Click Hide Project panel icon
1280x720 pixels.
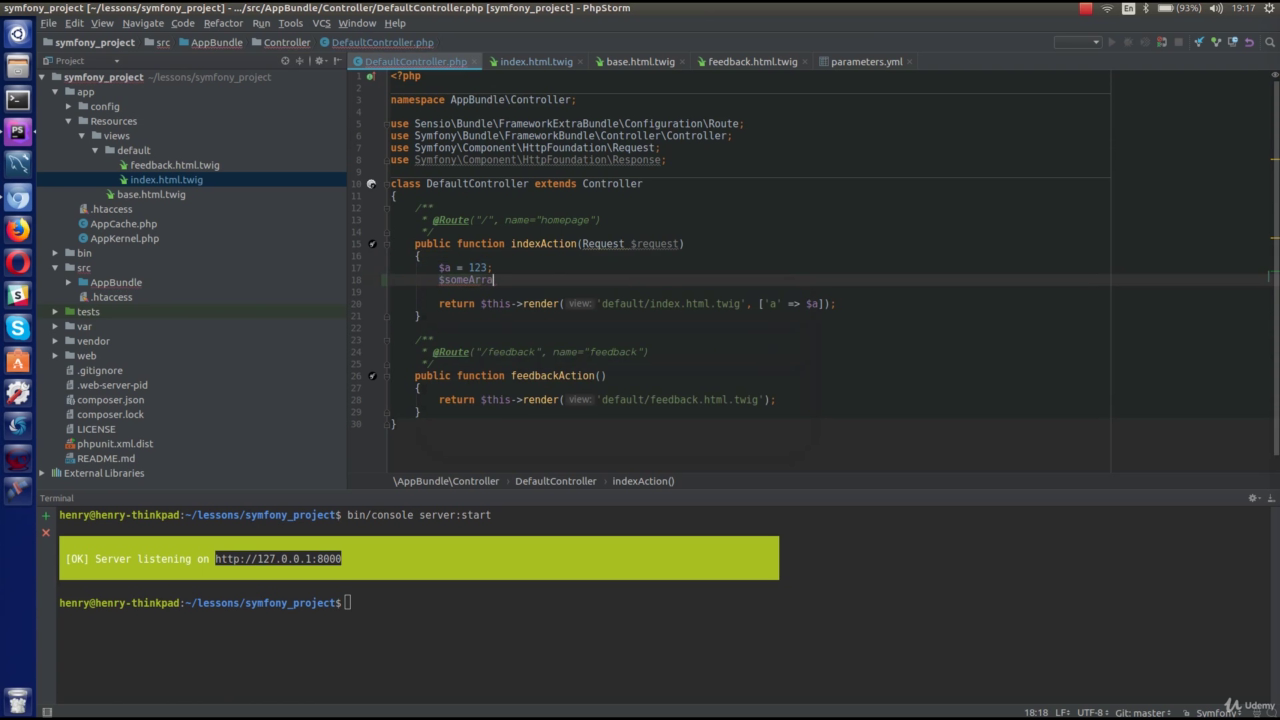coord(337,61)
